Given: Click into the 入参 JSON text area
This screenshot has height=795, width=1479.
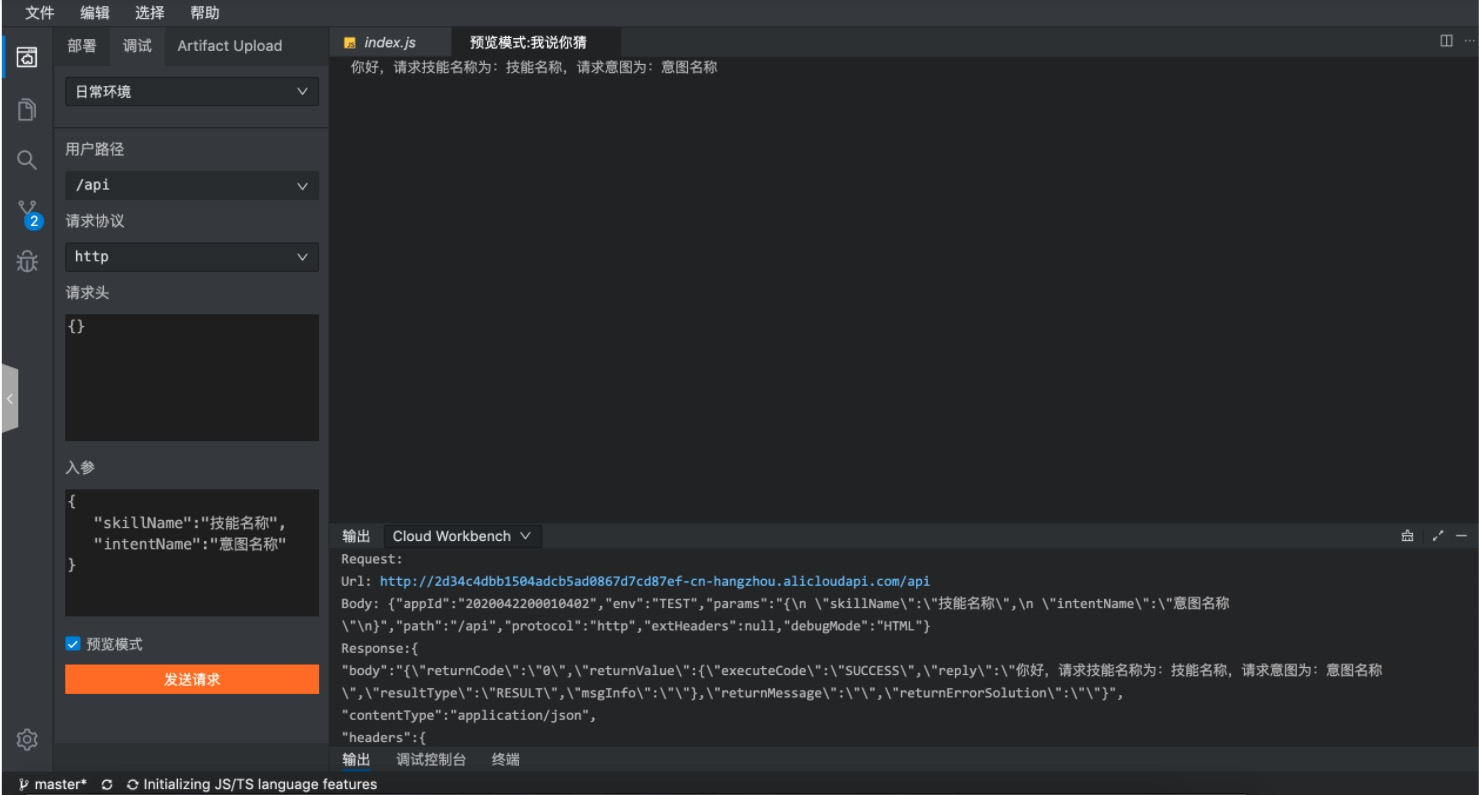Looking at the screenshot, I should (192, 553).
